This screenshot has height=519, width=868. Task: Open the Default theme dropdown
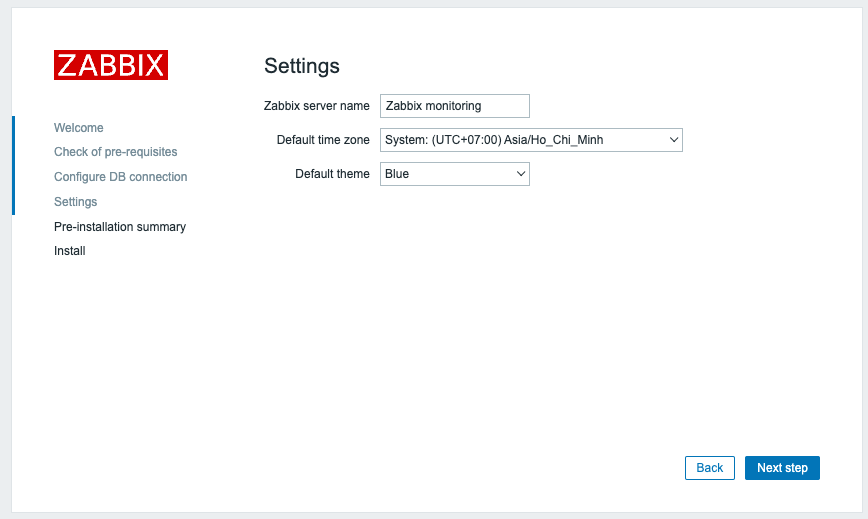click(454, 174)
